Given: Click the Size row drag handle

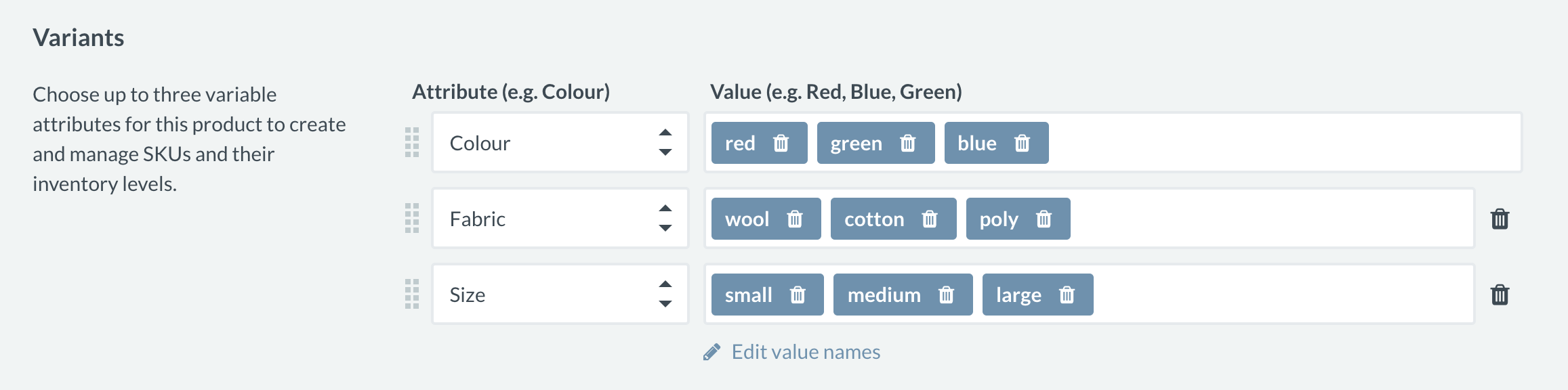Looking at the screenshot, I should pos(412,294).
